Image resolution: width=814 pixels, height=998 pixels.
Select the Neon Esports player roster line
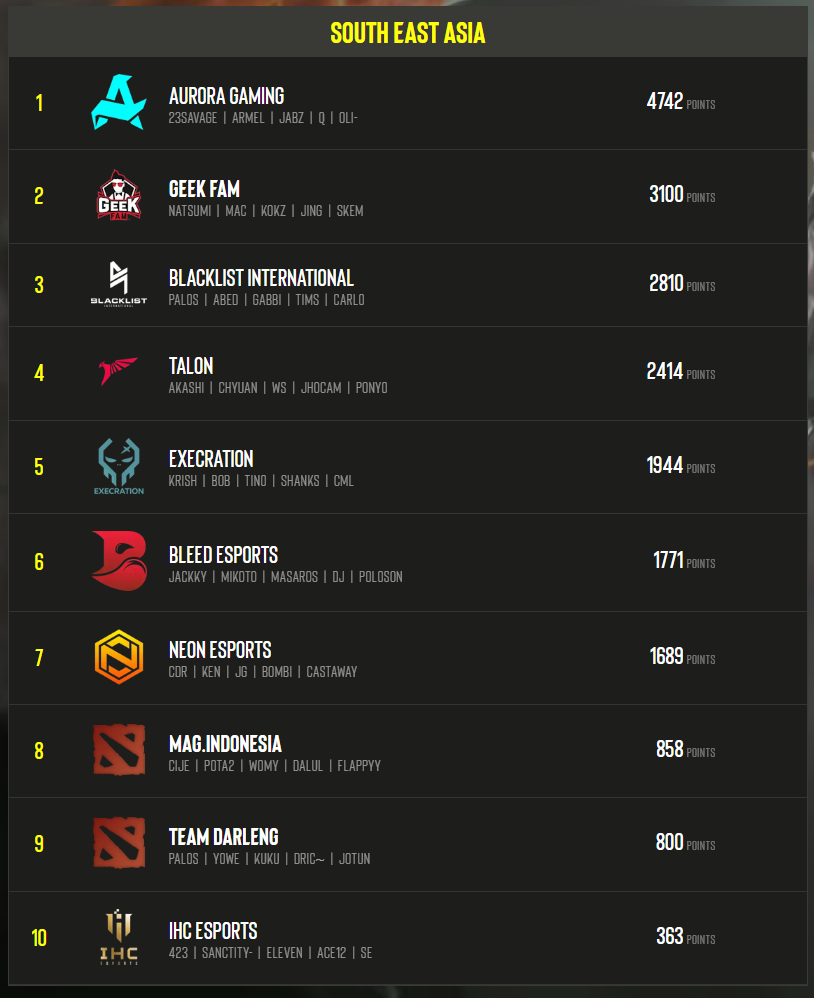coord(263,672)
